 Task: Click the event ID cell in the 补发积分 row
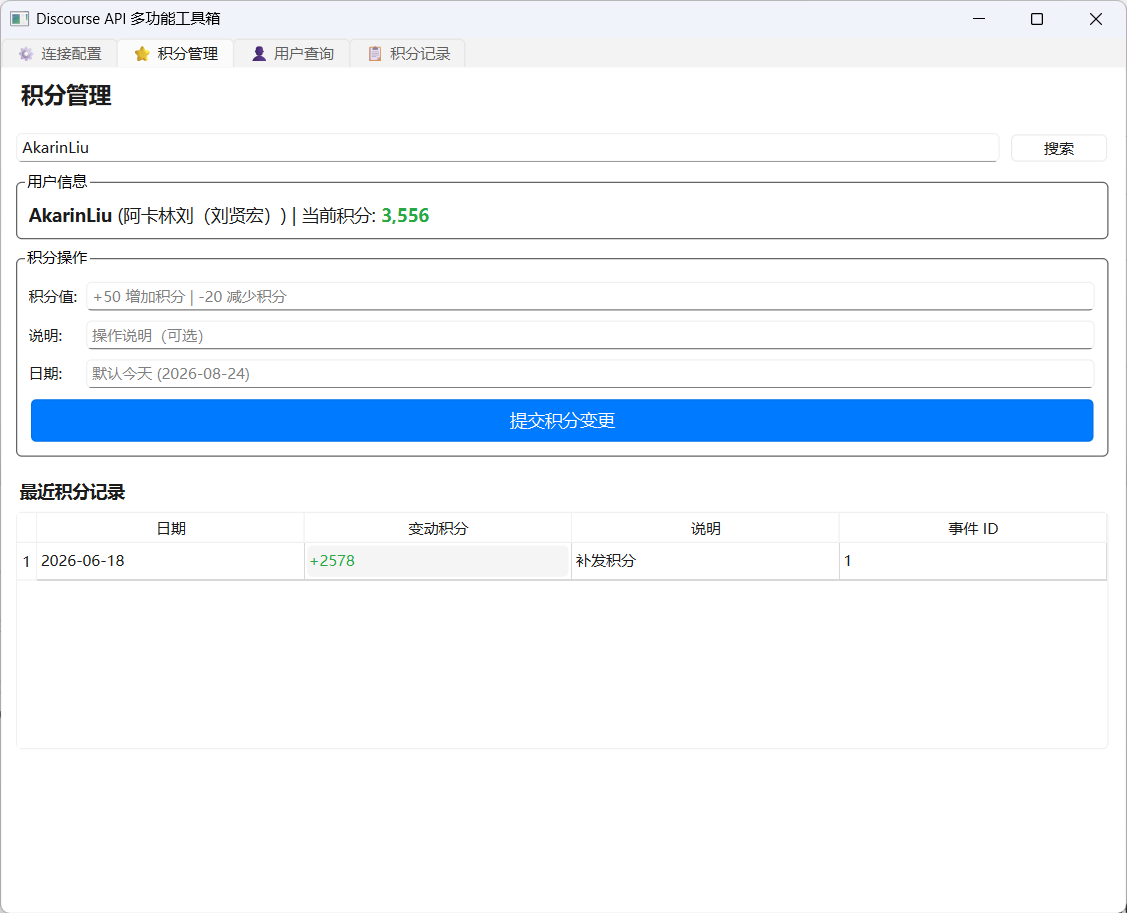click(x=972, y=561)
